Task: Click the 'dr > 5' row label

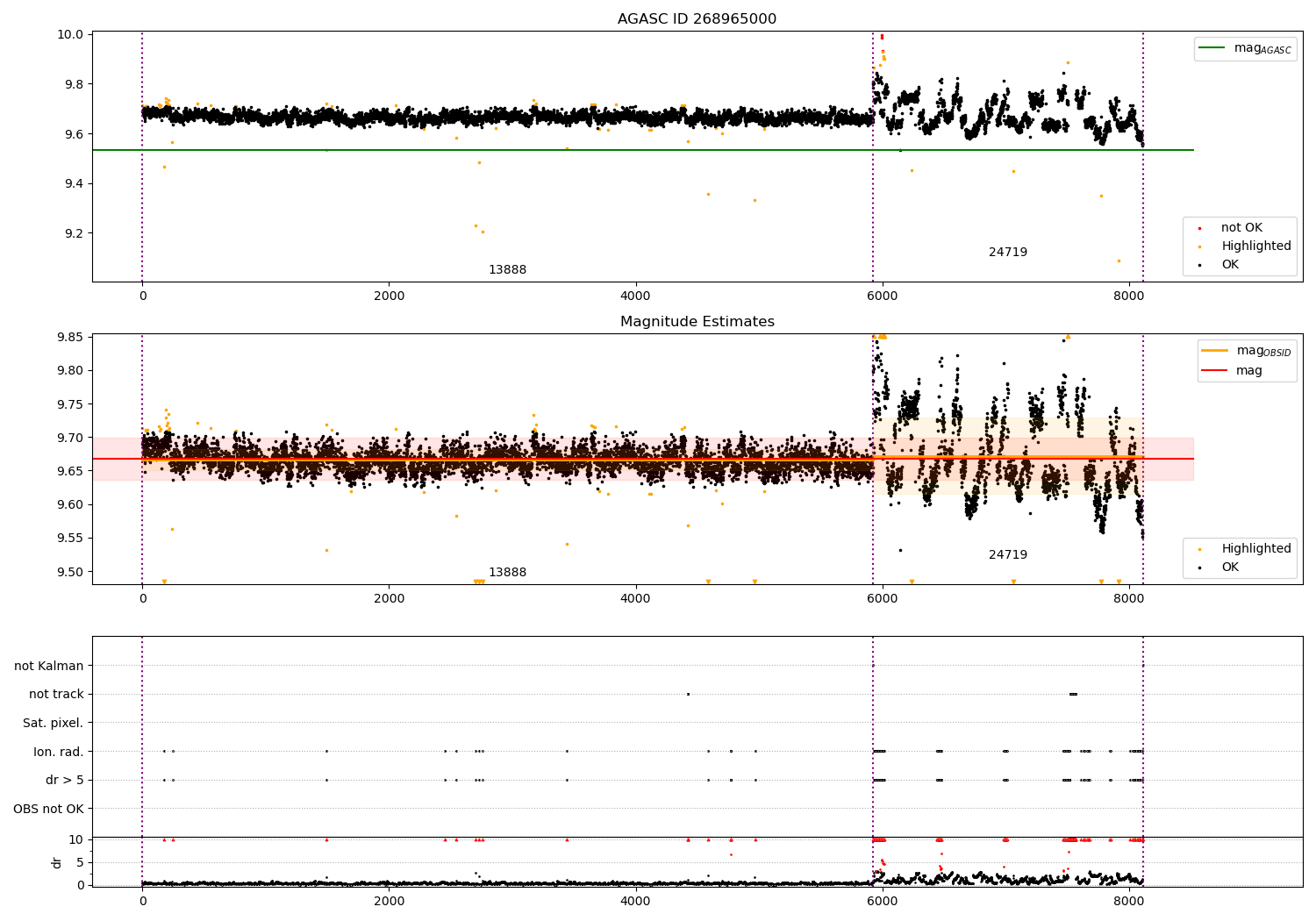Action: 65,781
